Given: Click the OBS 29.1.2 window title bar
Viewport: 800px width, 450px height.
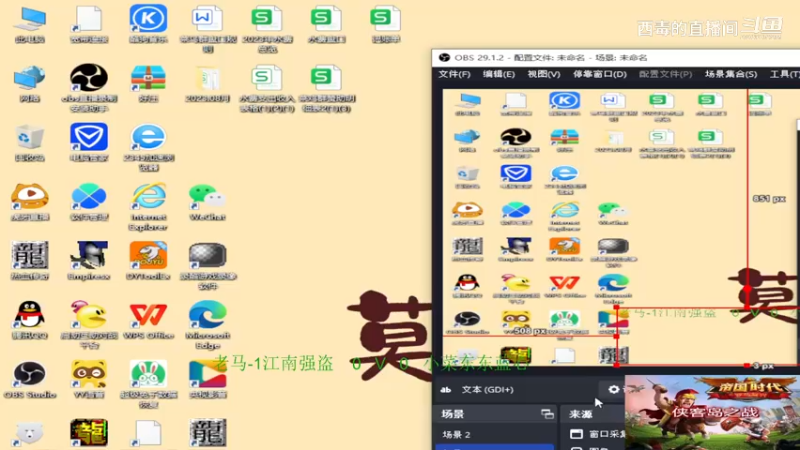Looking at the screenshot, I should pos(615,58).
